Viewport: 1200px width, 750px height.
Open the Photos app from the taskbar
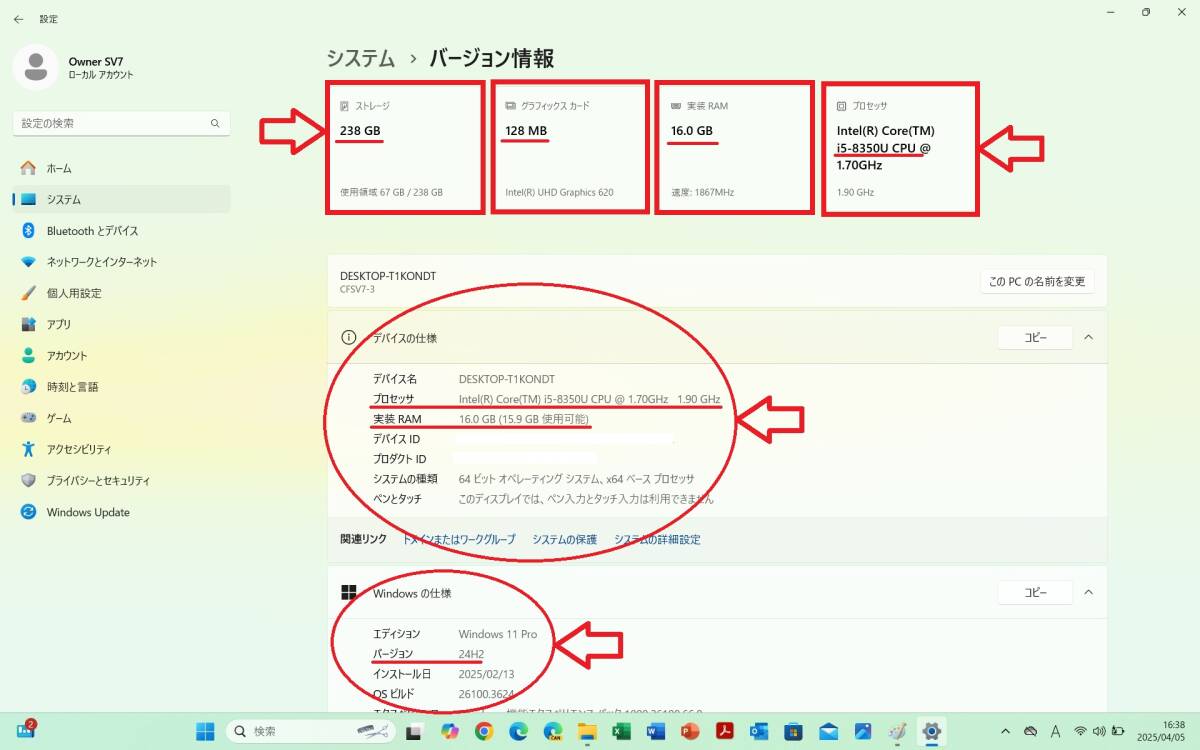coord(862,731)
